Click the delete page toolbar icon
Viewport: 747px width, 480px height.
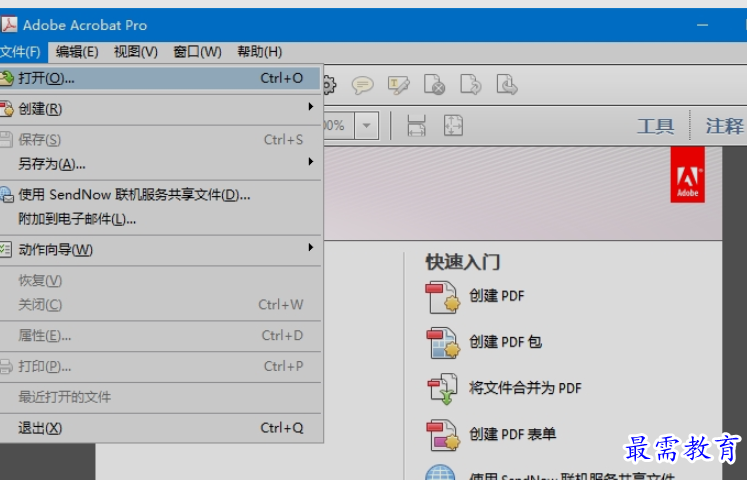[x=434, y=85]
